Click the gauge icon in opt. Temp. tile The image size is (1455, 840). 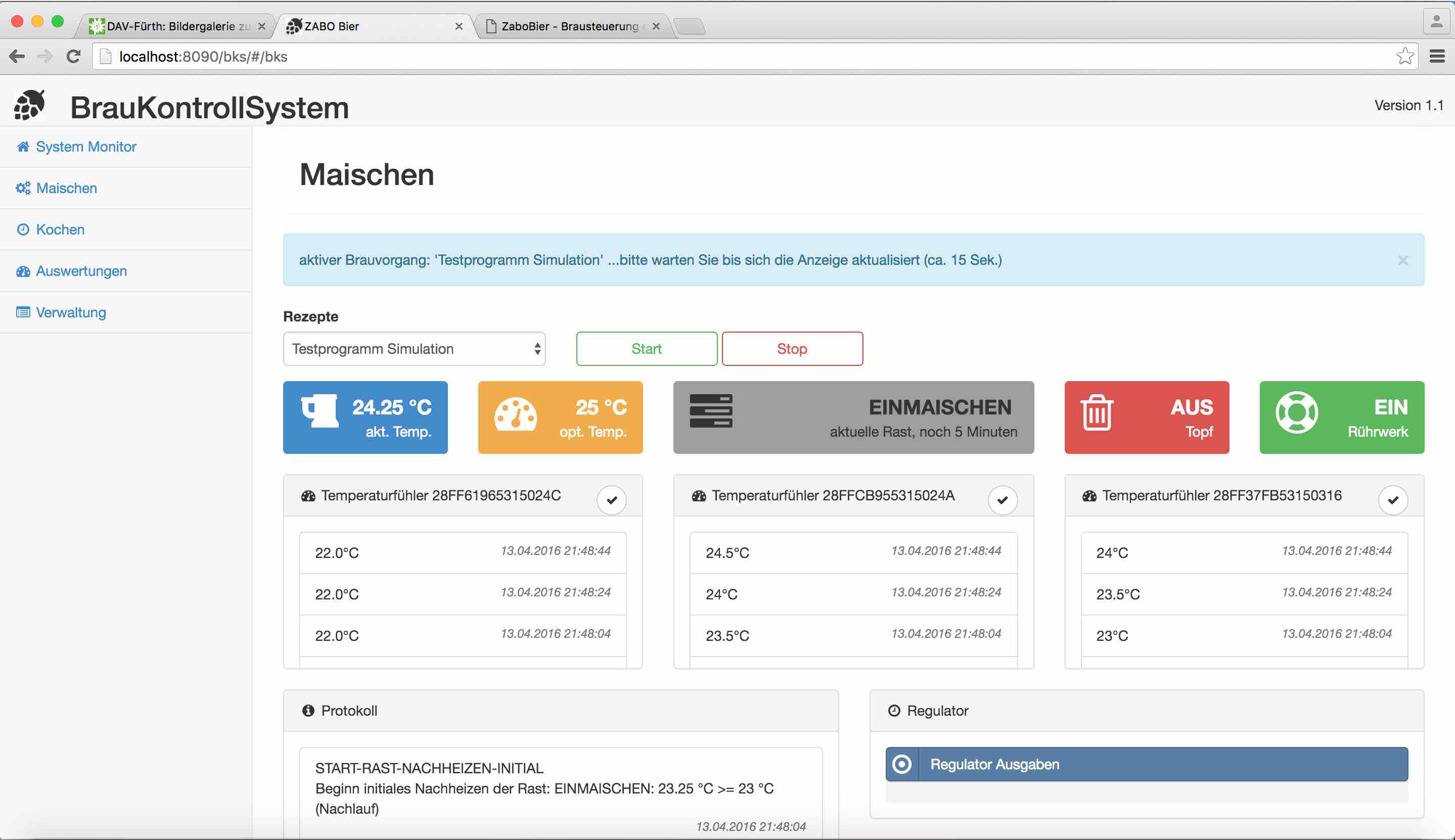coord(515,413)
